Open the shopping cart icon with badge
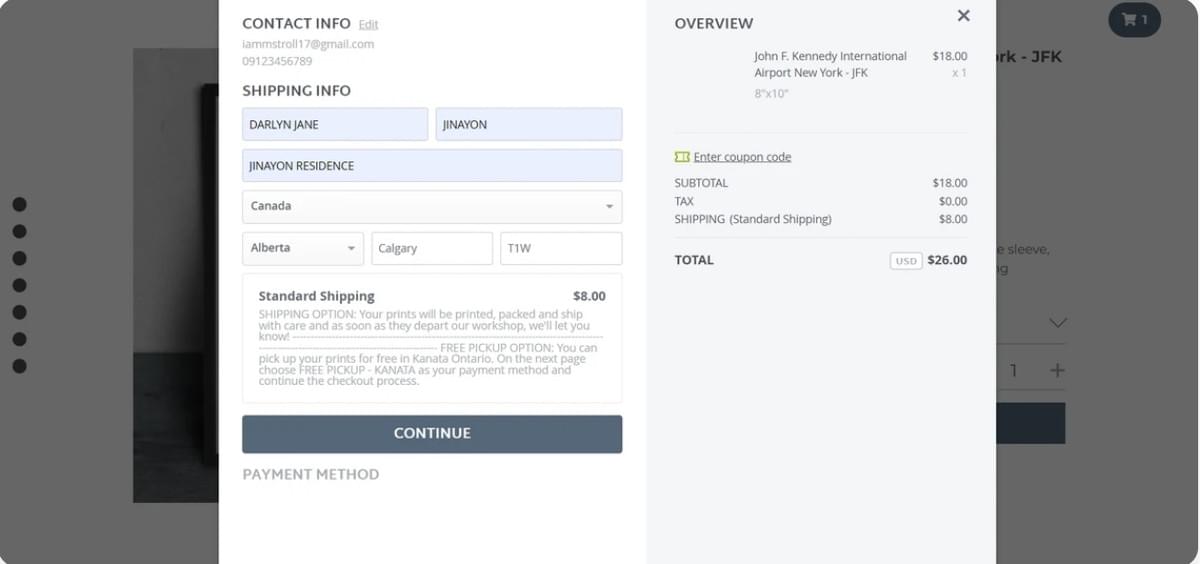1200x564 pixels. click(1134, 19)
